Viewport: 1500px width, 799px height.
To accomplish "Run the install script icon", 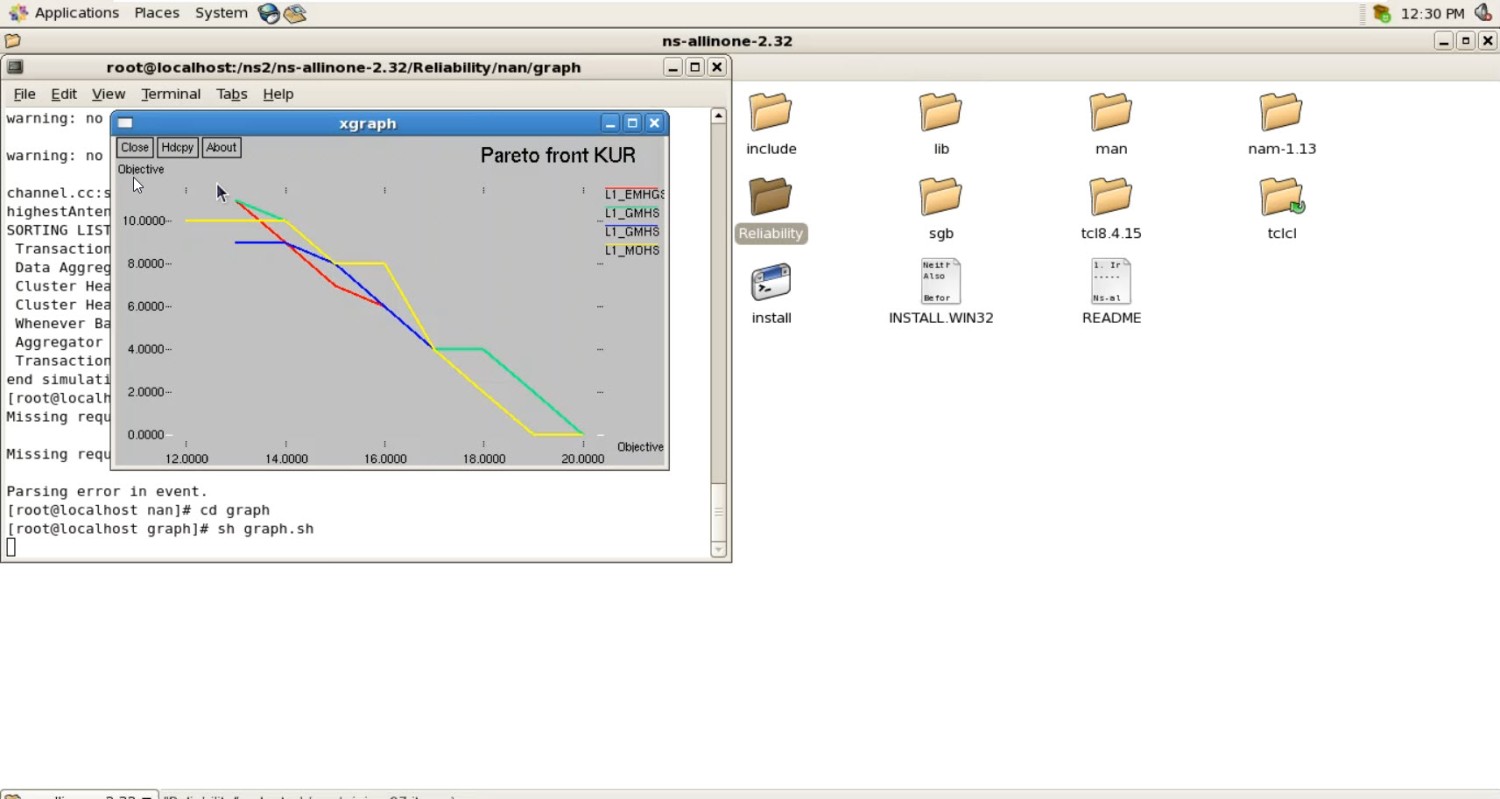I will pyautogui.click(x=770, y=282).
